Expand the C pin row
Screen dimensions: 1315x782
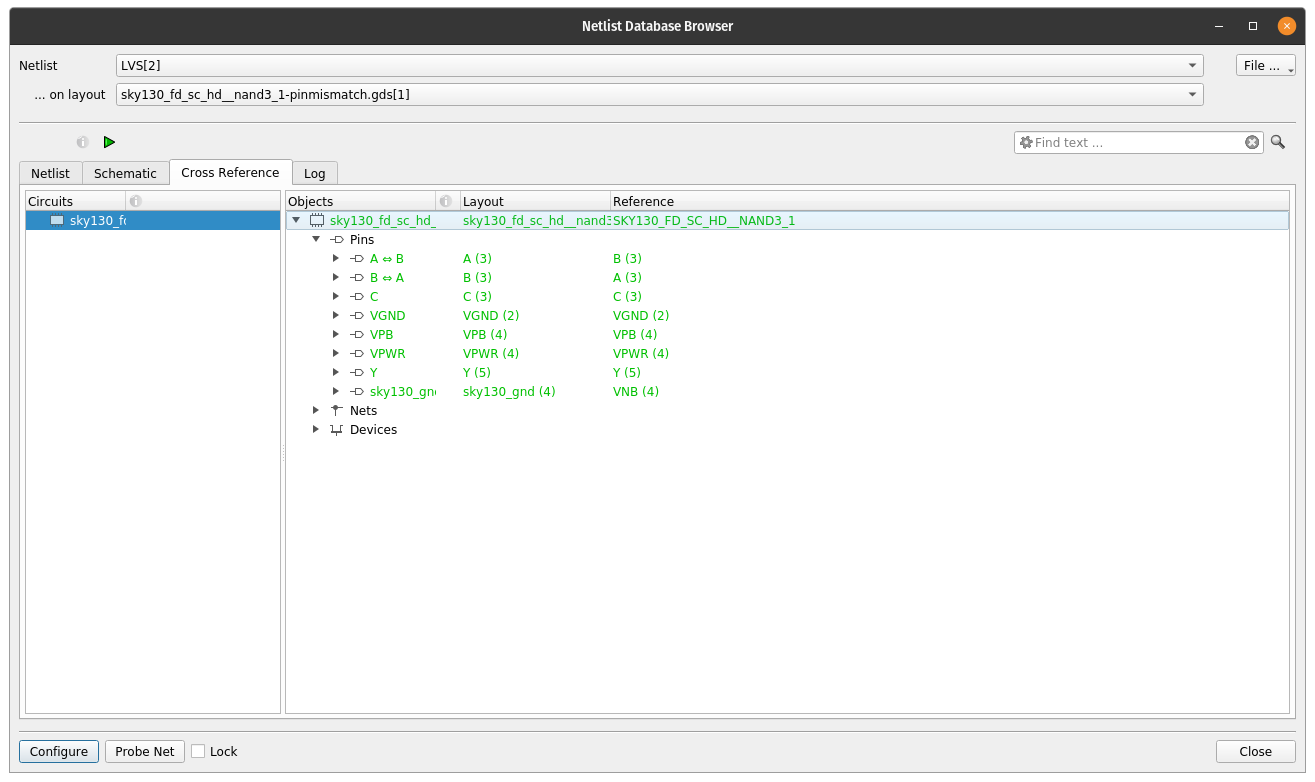336,297
